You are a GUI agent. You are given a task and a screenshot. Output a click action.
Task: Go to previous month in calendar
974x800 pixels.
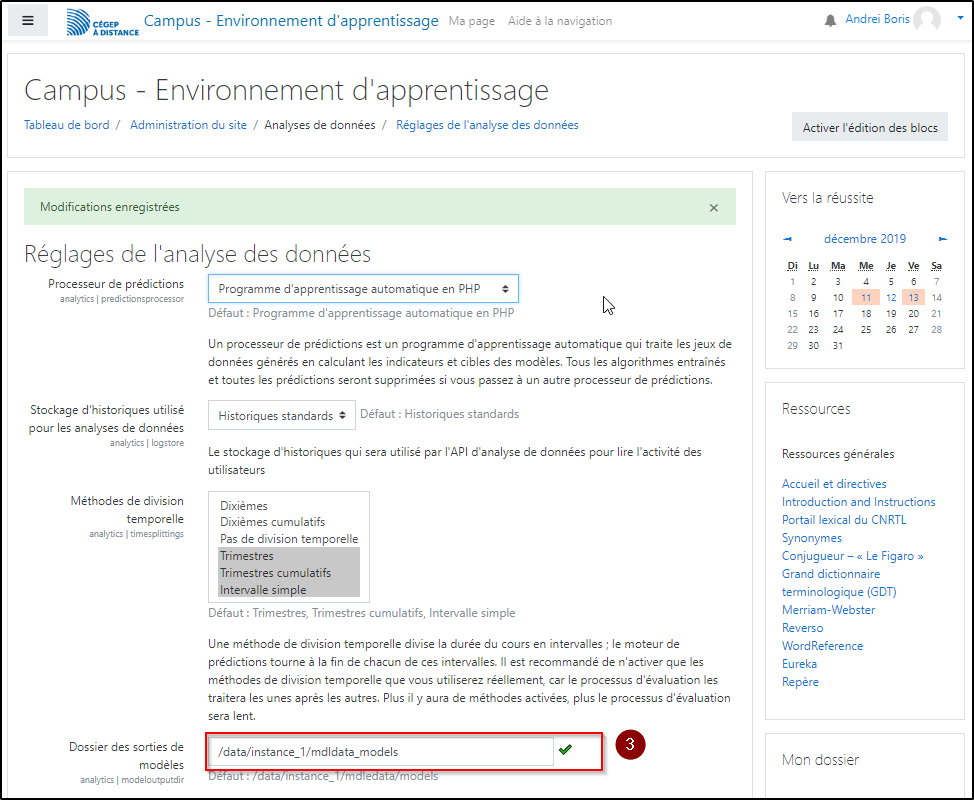click(788, 239)
